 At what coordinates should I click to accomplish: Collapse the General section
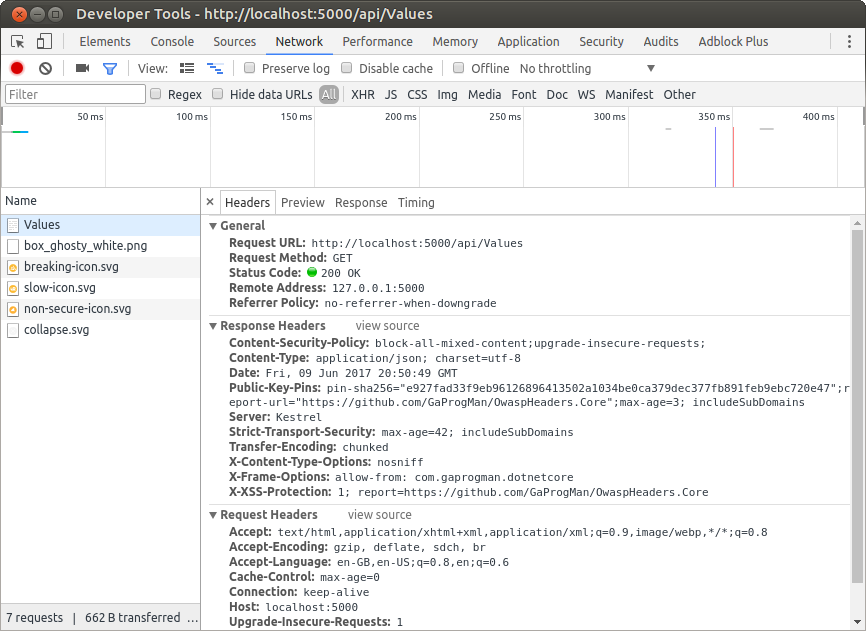pos(213,226)
